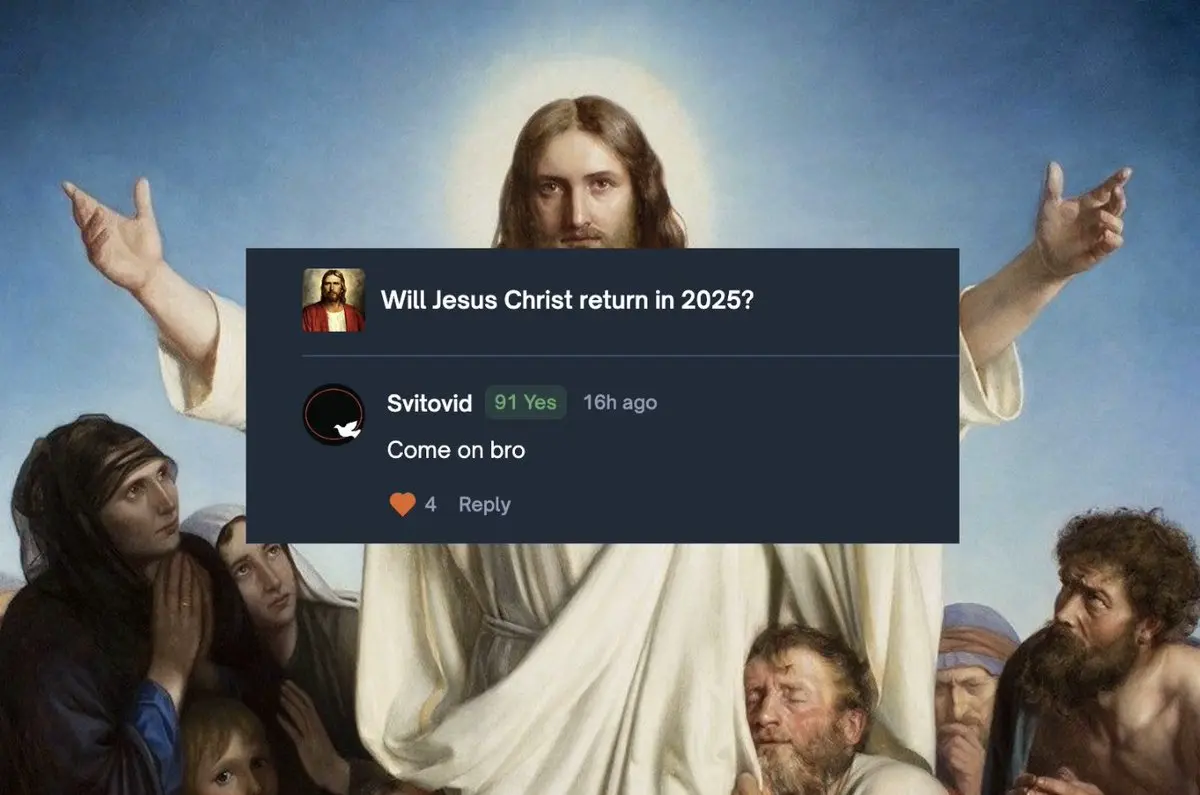Open the Svitovid username profile
The width and height of the screenshot is (1200, 795).
point(429,403)
